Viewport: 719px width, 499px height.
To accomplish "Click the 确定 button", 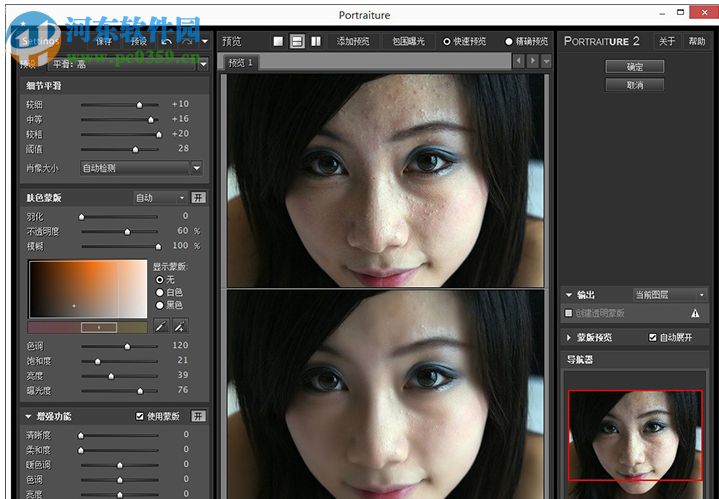I will (x=635, y=67).
